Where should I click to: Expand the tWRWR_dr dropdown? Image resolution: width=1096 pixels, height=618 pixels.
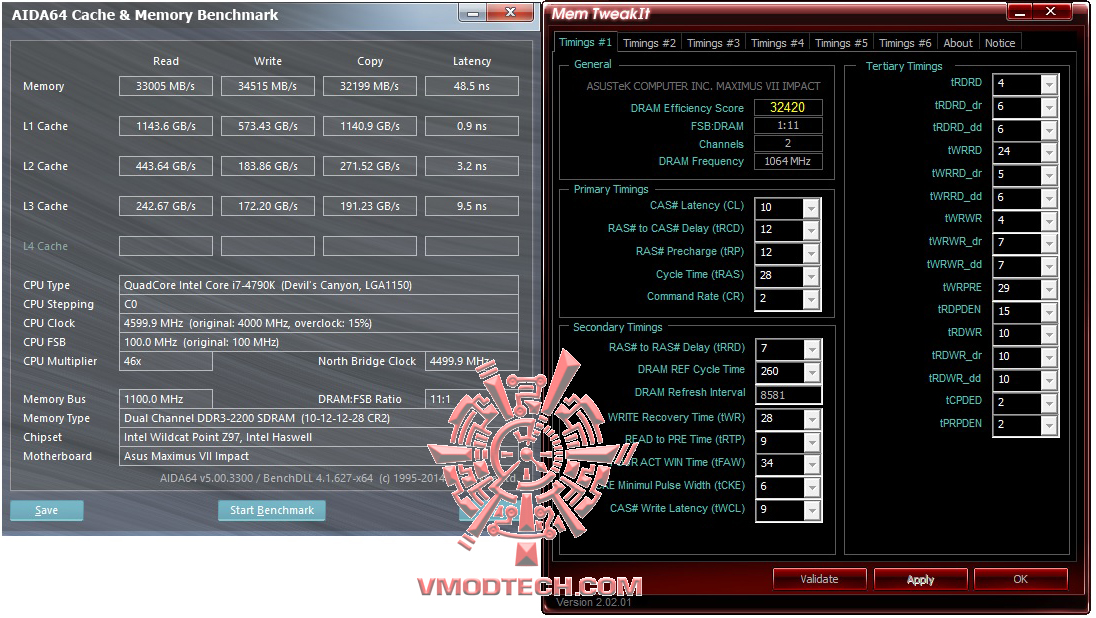pyautogui.click(x=1048, y=243)
